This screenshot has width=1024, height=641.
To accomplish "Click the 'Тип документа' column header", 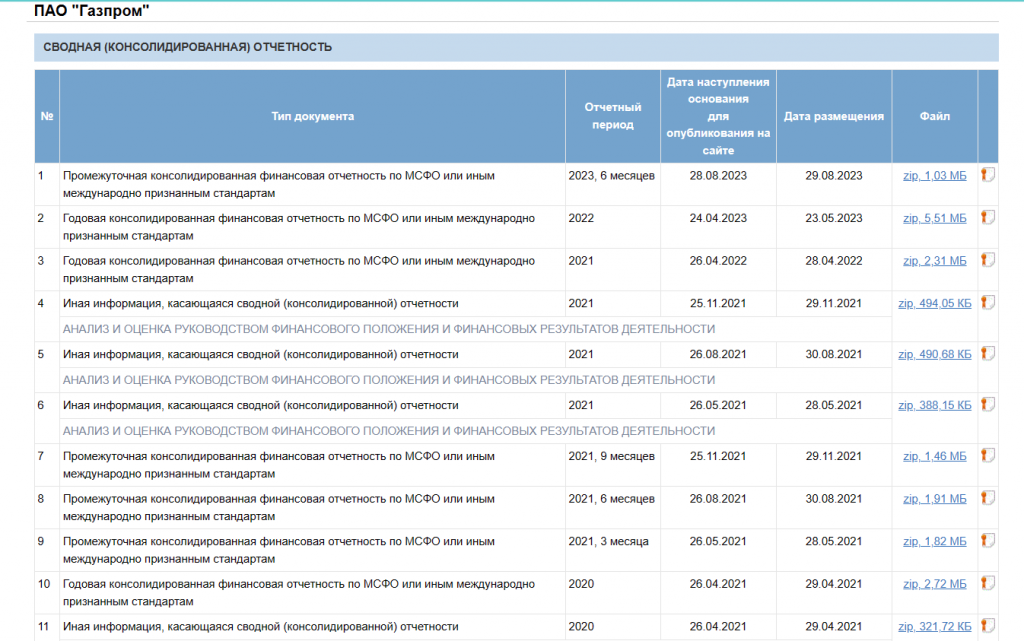I will [312, 116].
